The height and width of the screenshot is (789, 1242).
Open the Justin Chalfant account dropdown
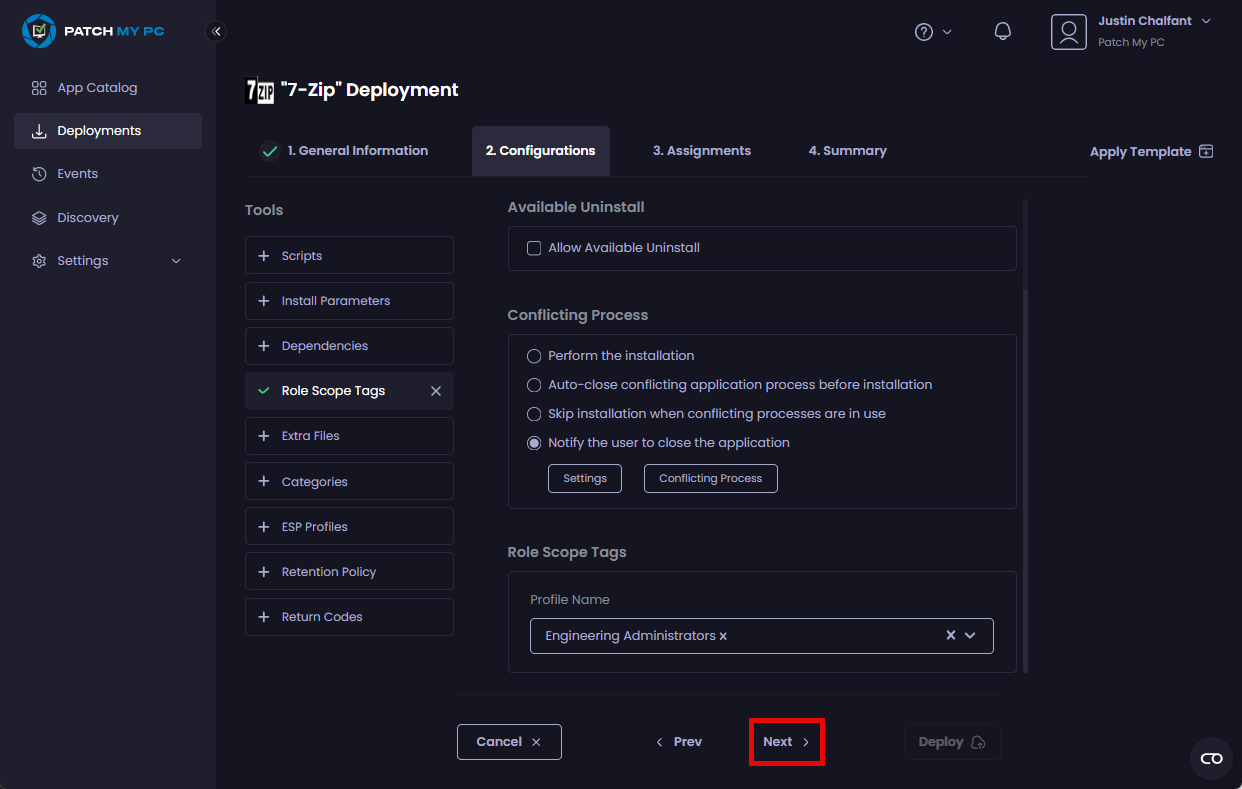coord(1205,21)
